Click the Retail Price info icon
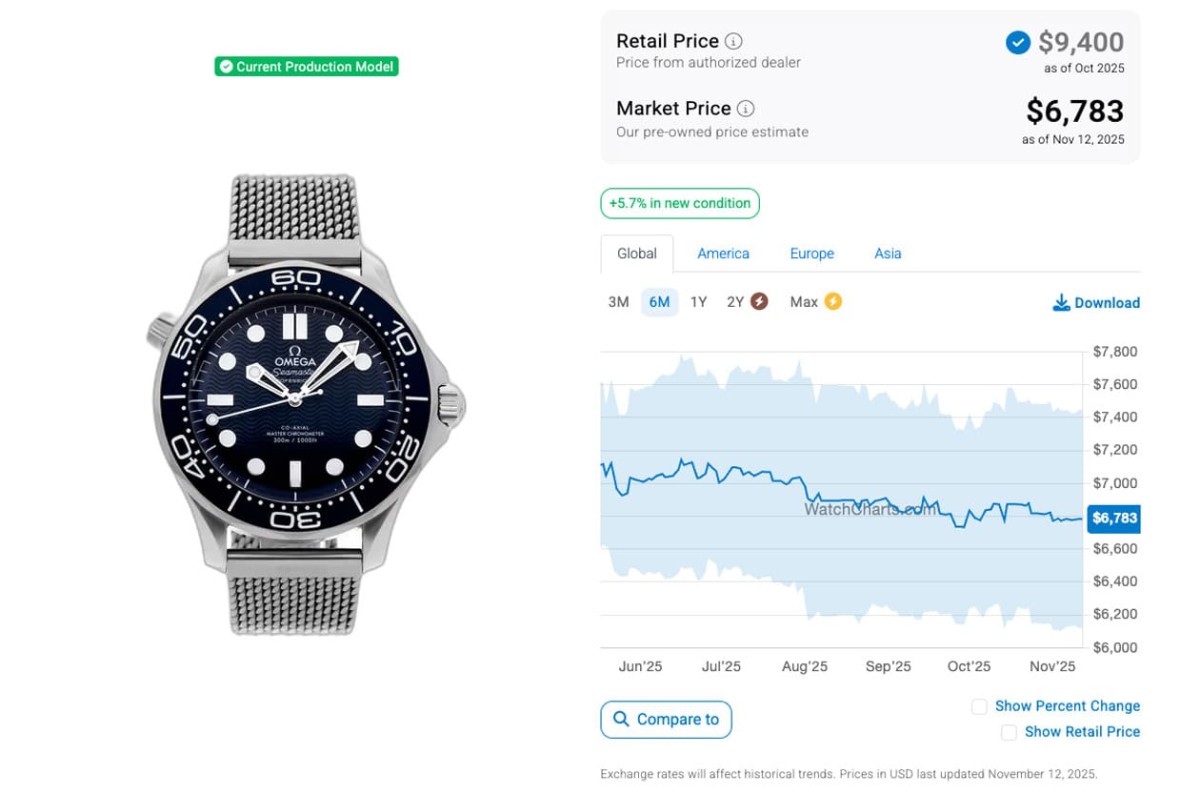The width and height of the screenshot is (1200, 794). point(734,41)
